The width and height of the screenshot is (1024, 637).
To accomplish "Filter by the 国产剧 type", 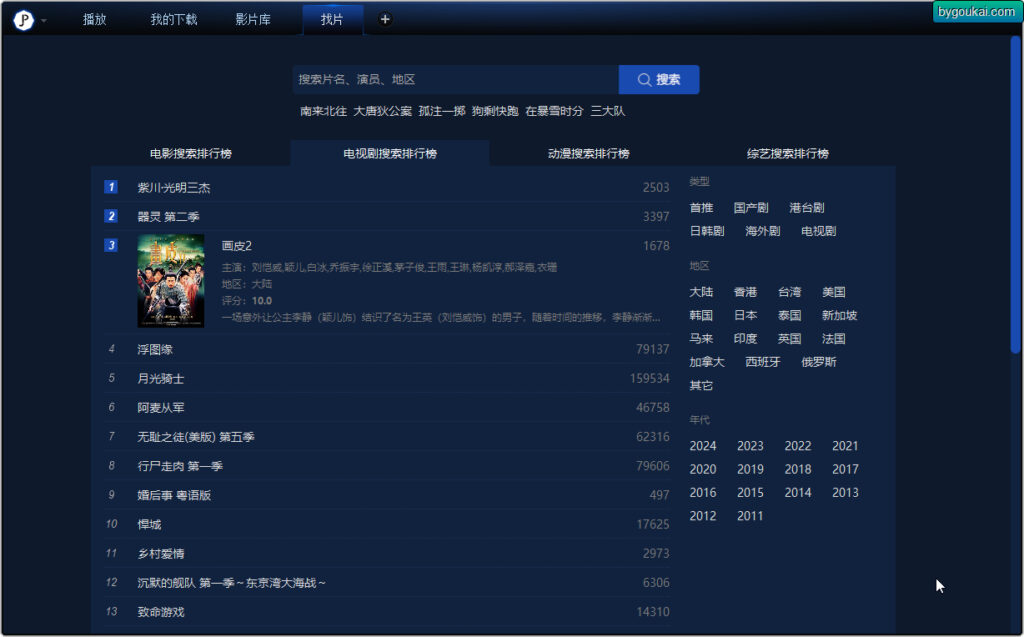I will (751, 208).
